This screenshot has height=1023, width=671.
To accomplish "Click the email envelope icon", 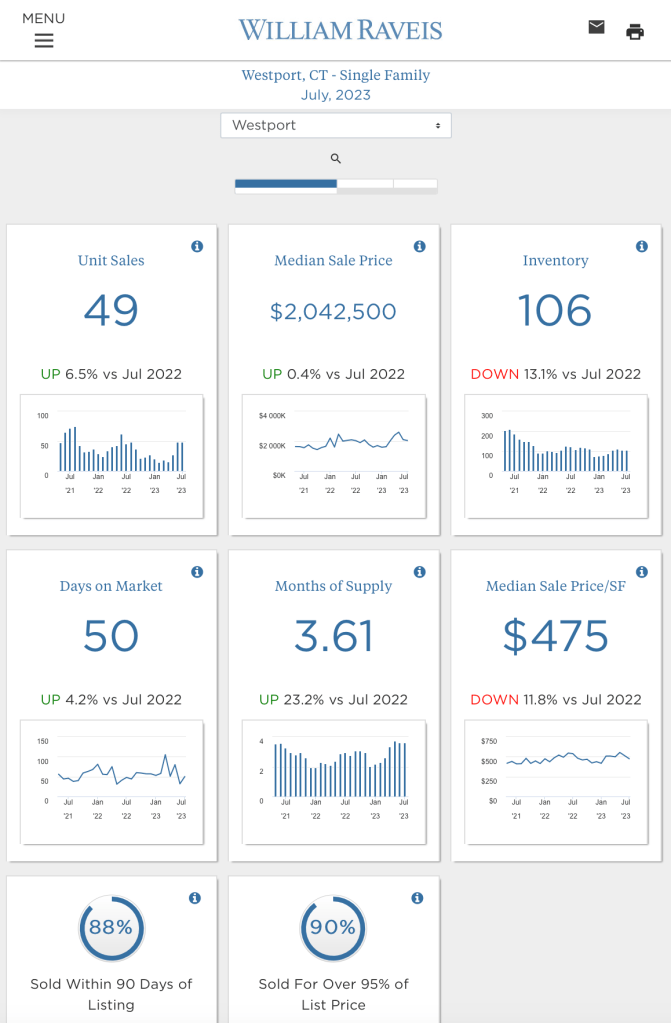I will point(596,28).
